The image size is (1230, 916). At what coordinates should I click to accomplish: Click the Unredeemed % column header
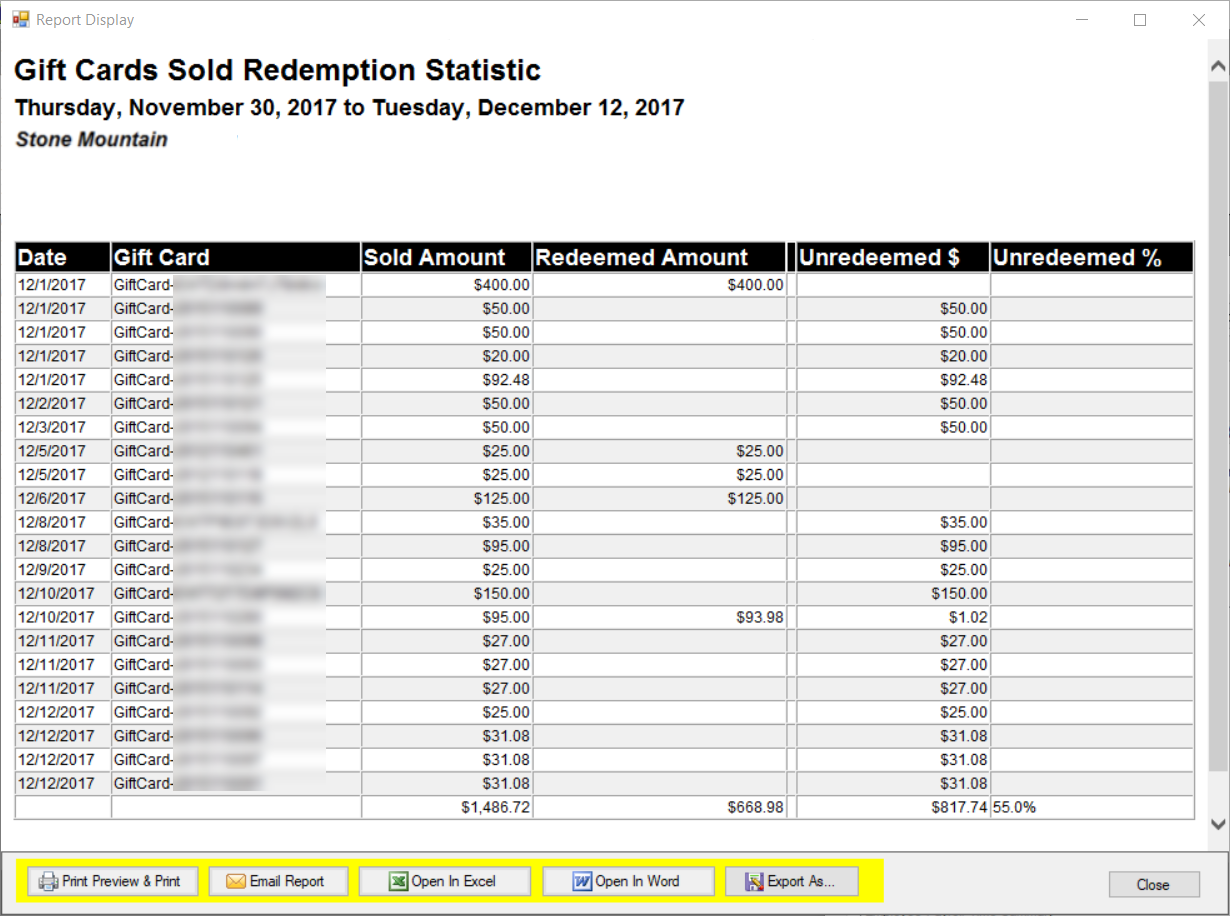click(1092, 257)
